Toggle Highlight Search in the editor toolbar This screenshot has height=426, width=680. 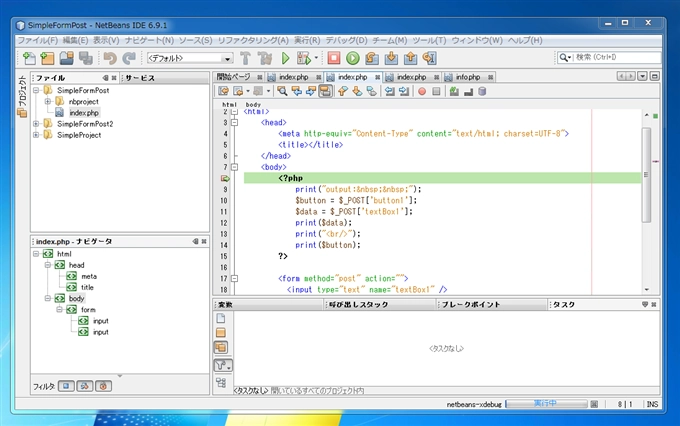(x=325, y=91)
